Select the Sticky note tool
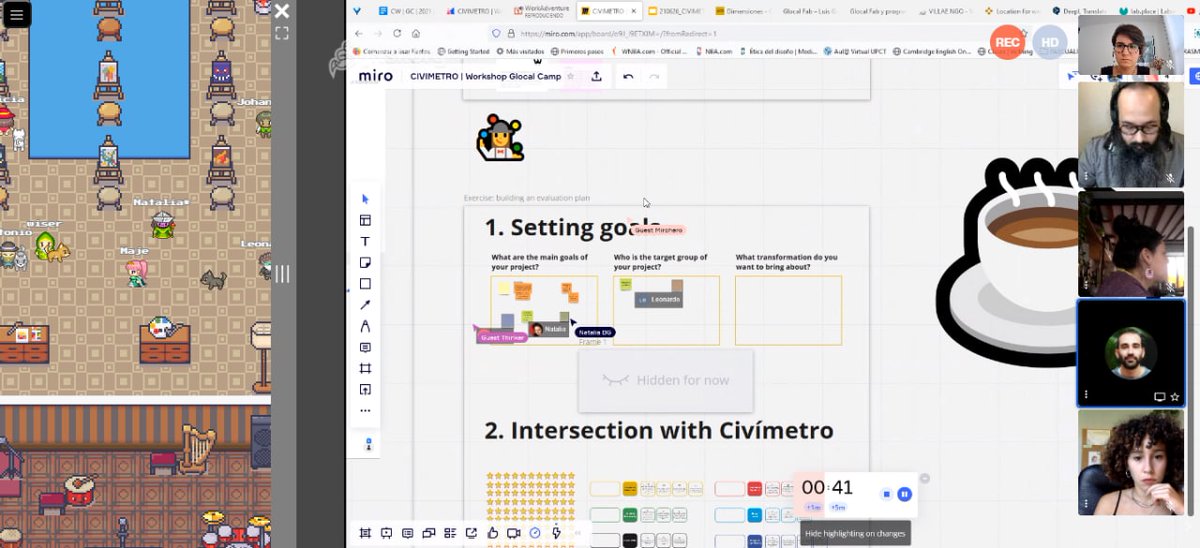 click(365, 262)
